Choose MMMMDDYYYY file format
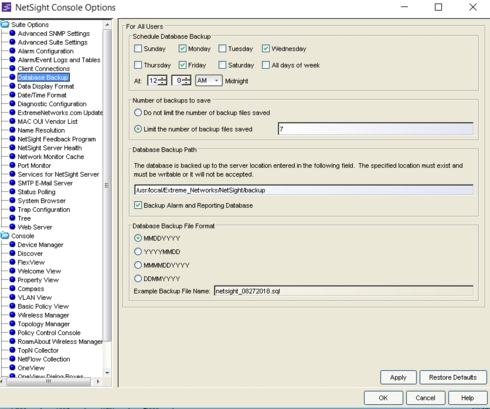490x409 pixels. pos(138,265)
